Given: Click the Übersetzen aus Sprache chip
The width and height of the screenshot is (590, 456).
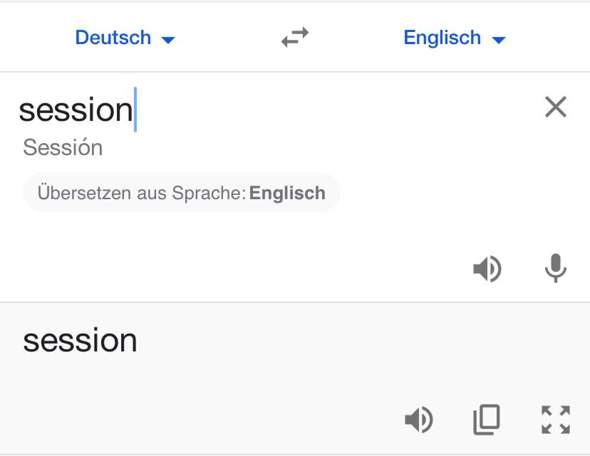Looking at the screenshot, I should coord(181,193).
